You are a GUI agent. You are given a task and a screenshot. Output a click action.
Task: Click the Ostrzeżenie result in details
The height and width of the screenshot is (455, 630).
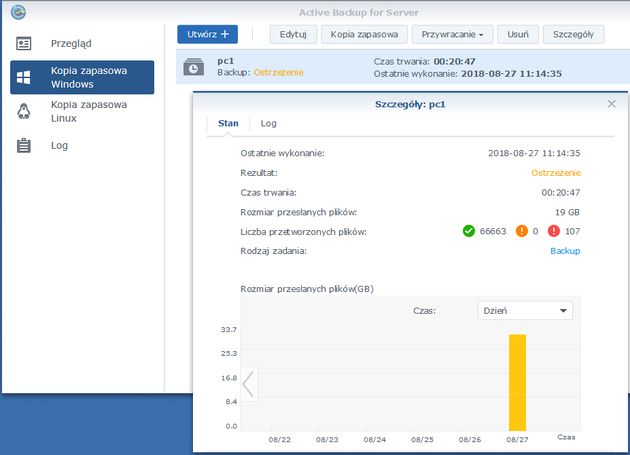[556, 173]
